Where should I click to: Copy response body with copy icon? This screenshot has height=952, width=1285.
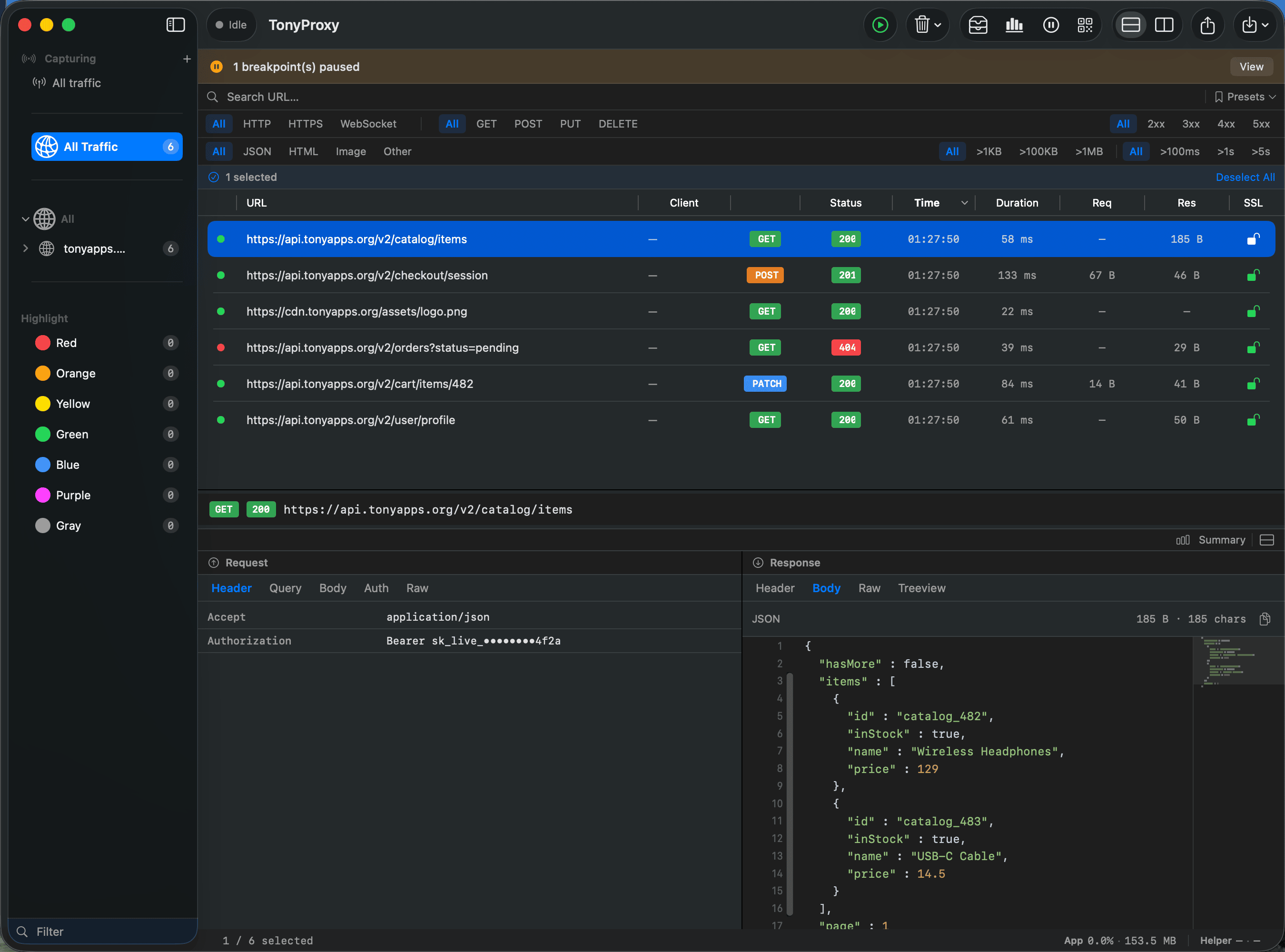click(x=1265, y=619)
